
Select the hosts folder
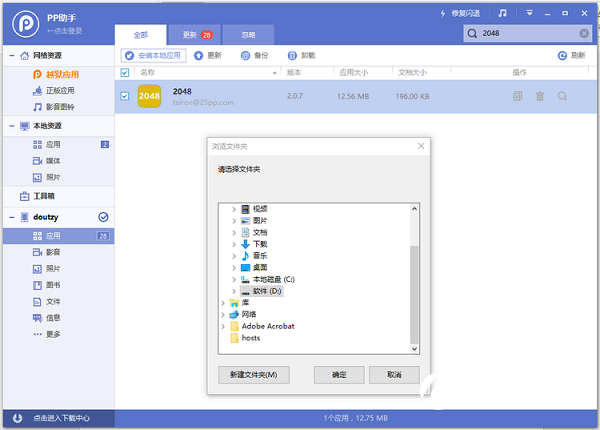coord(245,338)
